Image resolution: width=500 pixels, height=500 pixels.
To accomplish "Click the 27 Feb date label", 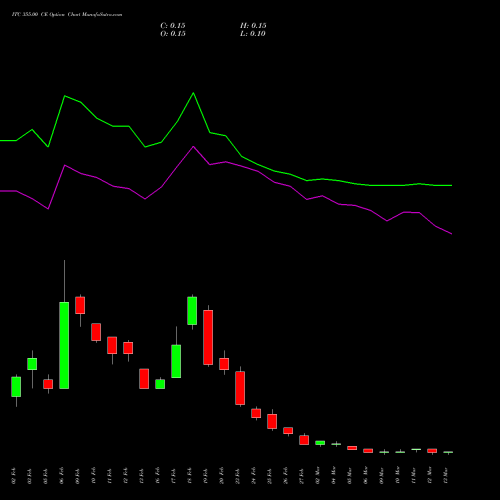I will click(x=302, y=476).
